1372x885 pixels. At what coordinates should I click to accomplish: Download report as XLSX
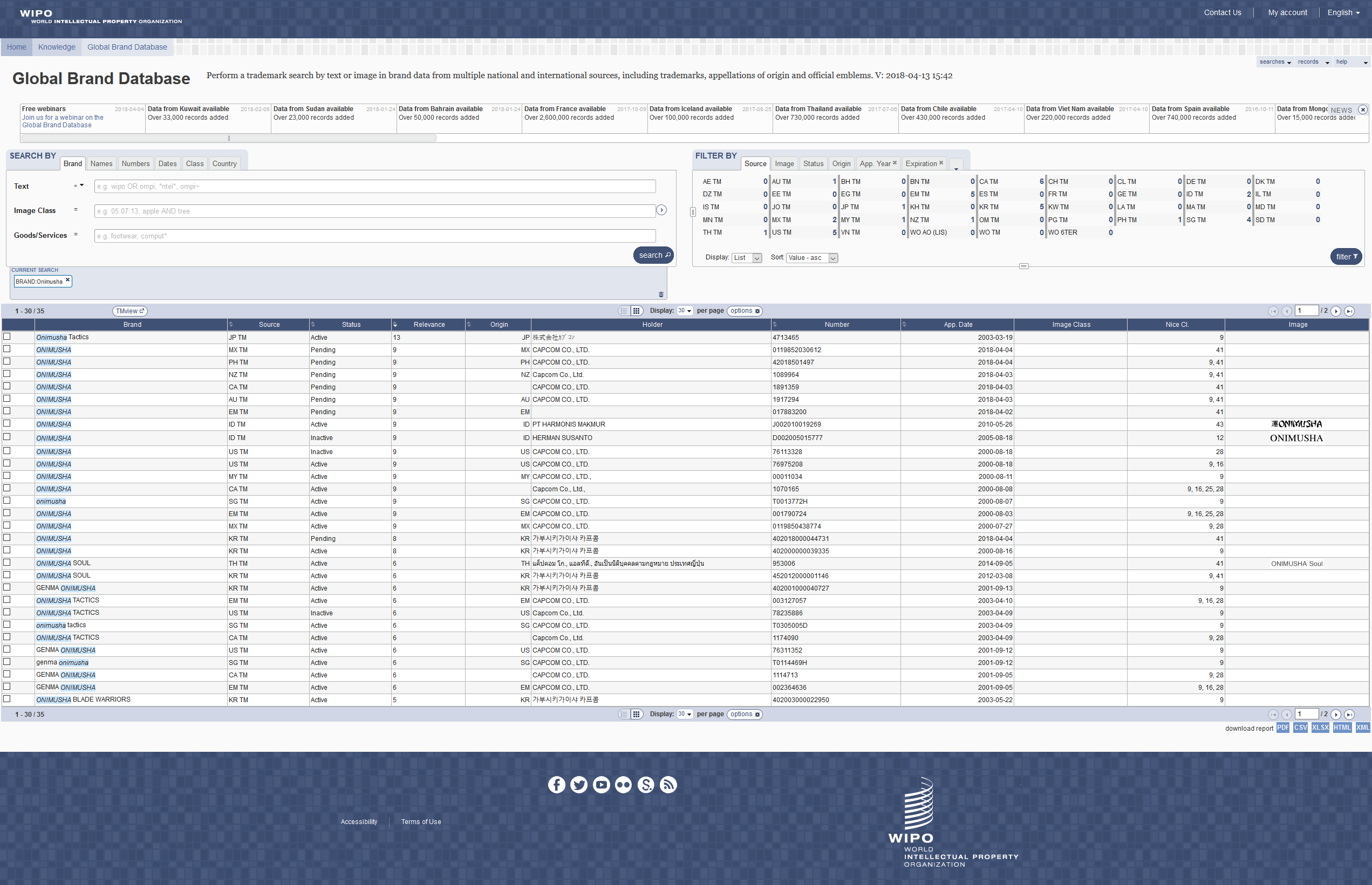point(1320,728)
